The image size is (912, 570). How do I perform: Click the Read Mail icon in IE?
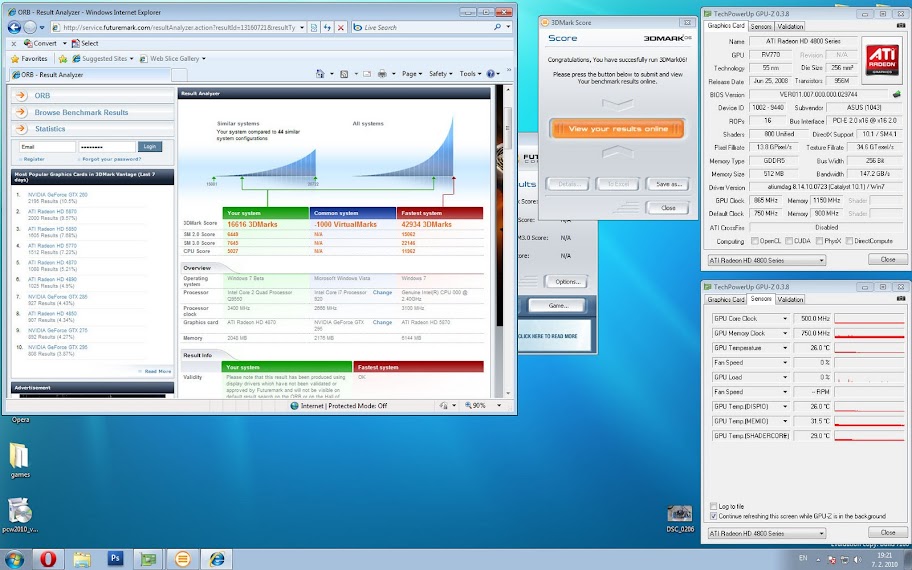pos(367,74)
